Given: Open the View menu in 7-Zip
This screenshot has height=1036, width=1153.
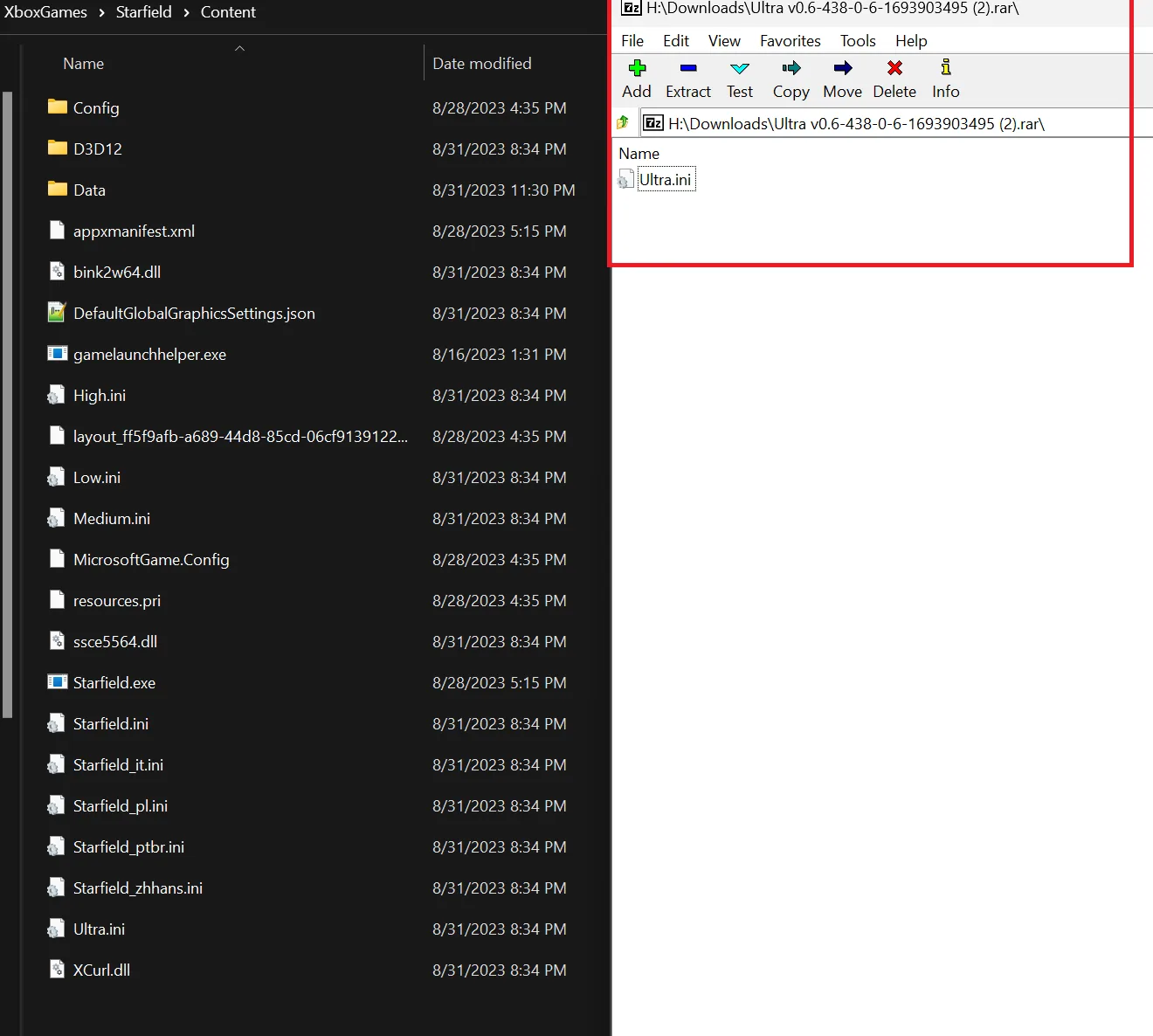Looking at the screenshot, I should click(x=724, y=41).
